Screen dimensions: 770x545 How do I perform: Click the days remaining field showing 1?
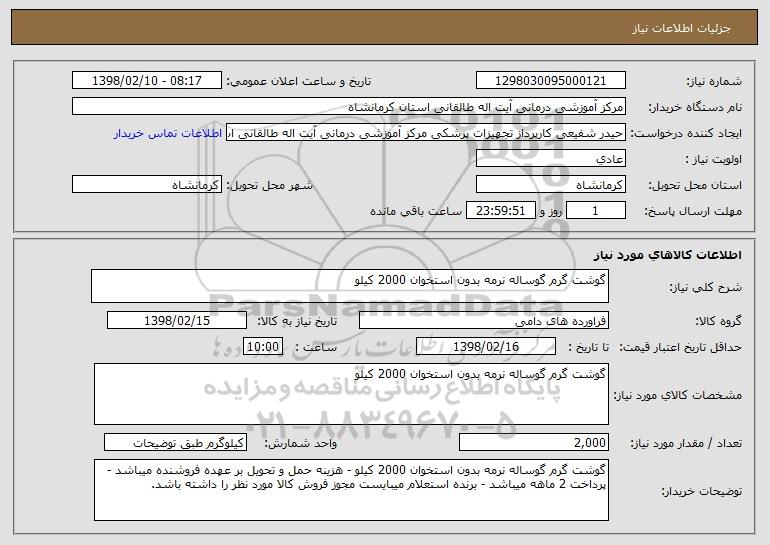596,211
